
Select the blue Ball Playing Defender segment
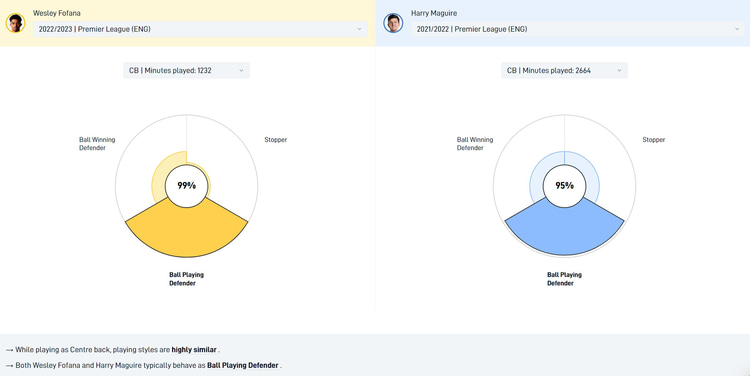pyautogui.click(x=564, y=232)
